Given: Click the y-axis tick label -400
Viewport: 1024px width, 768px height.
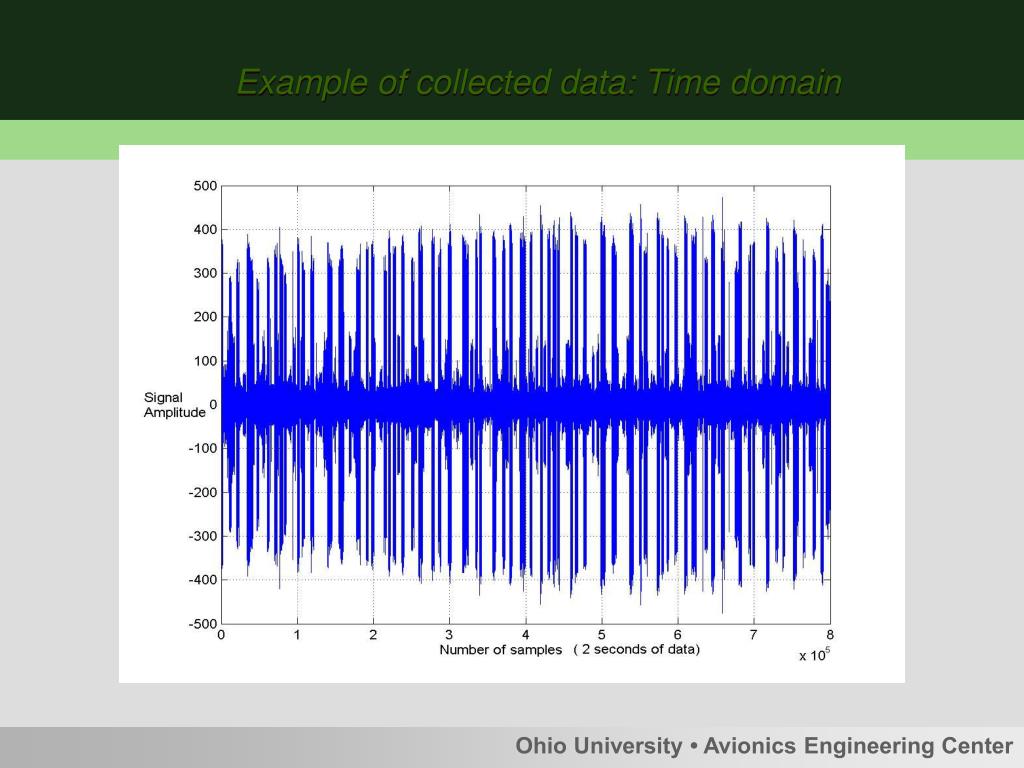Looking at the screenshot, I should pos(202,580).
